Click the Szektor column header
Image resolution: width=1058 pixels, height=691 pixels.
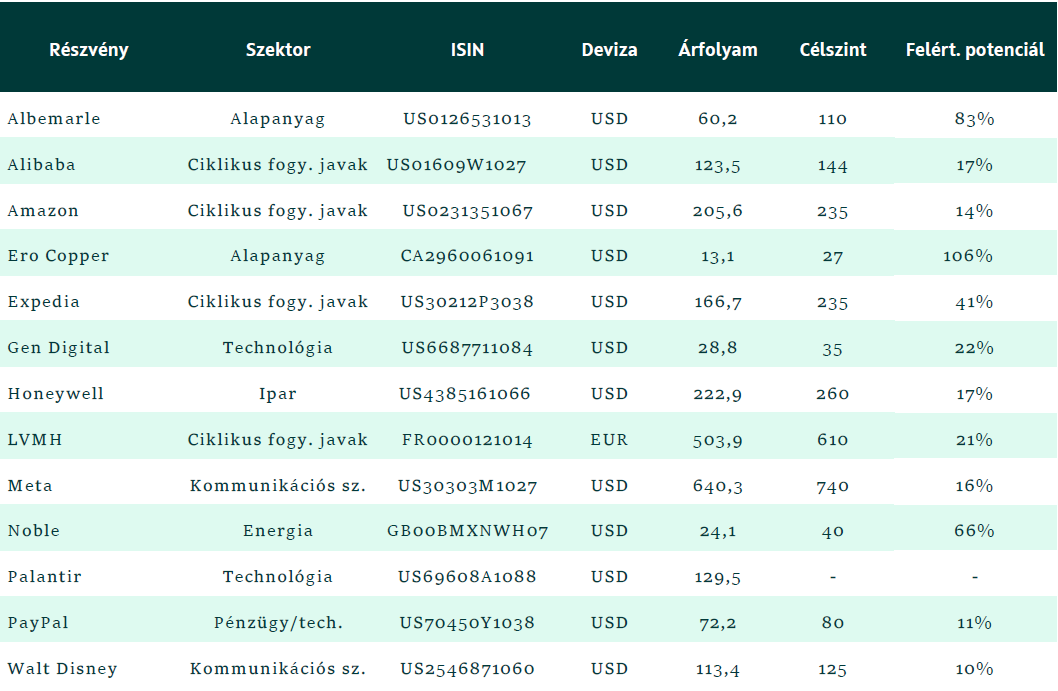[278, 50]
